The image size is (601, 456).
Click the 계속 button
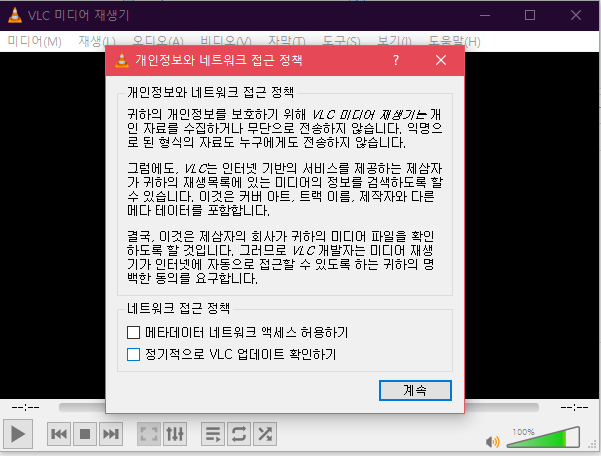(415, 390)
